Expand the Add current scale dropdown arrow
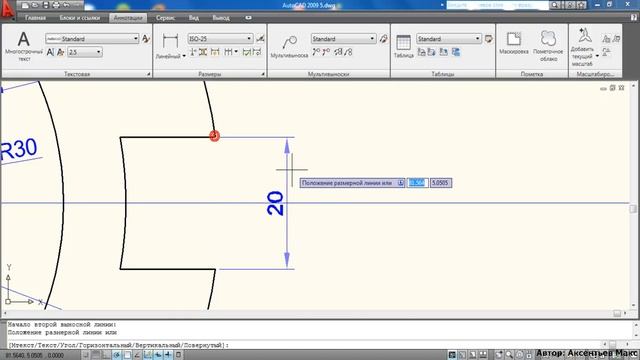This screenshot has width=640, height=360. click(x=597, y=56)
